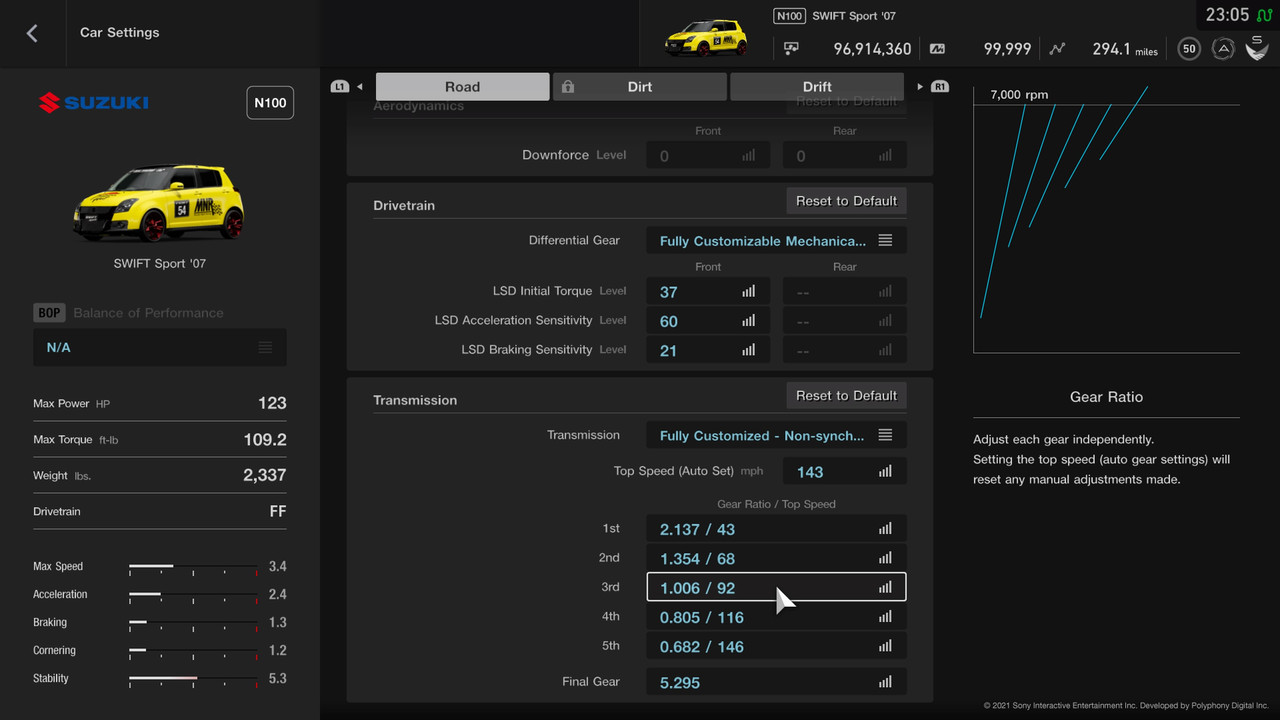Image resolution: width=1280 pixels, height=720 pixels.
Task: Click the L1 previous tab arrow
Action: point(347,87)
